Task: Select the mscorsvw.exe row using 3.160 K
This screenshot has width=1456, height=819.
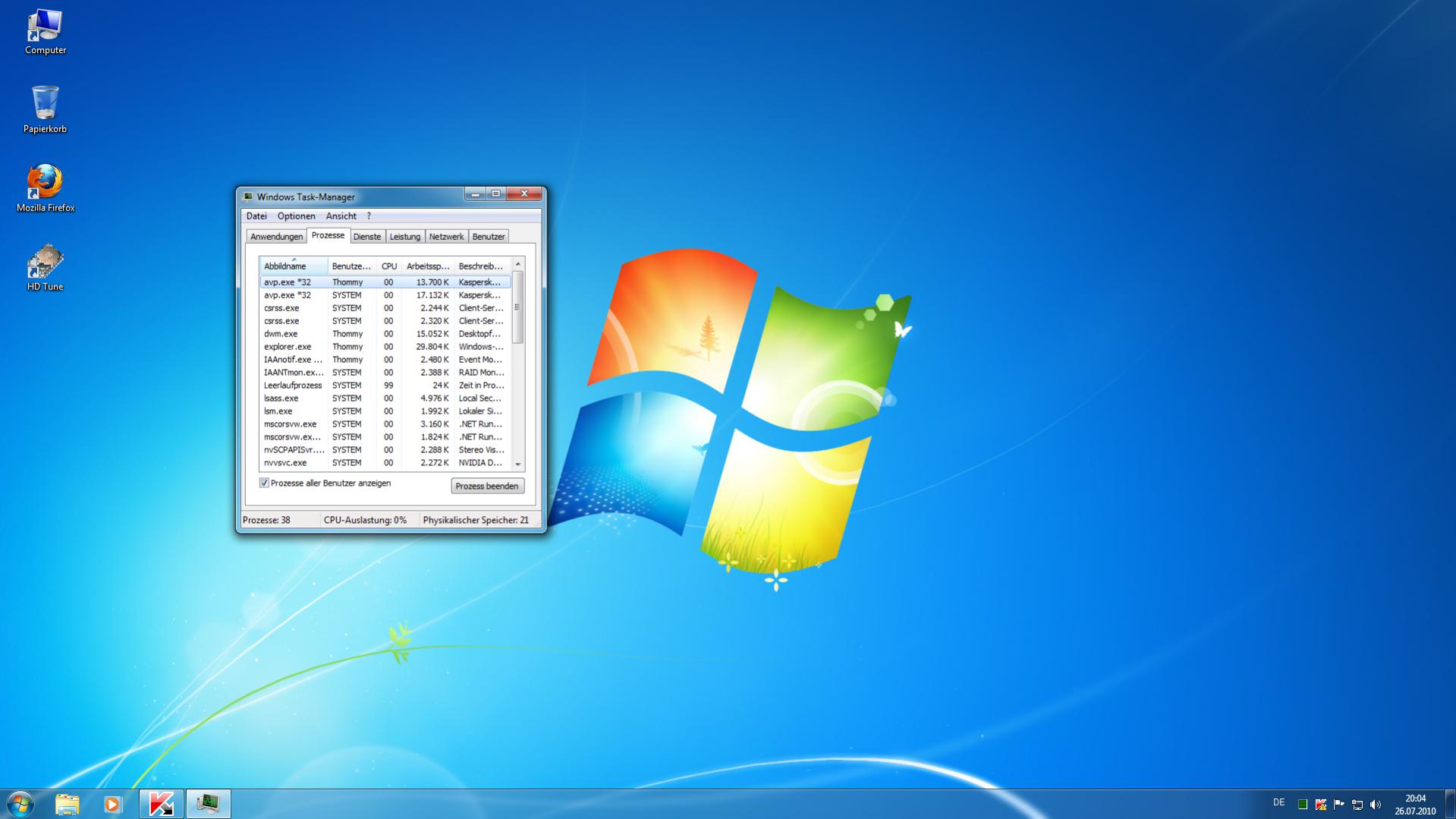Action: (x=385, y=424)
